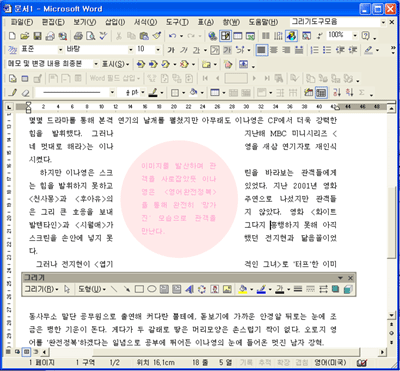Open the 서식(O) menu
Screen dimensions: 400x371
click(145, 22)
